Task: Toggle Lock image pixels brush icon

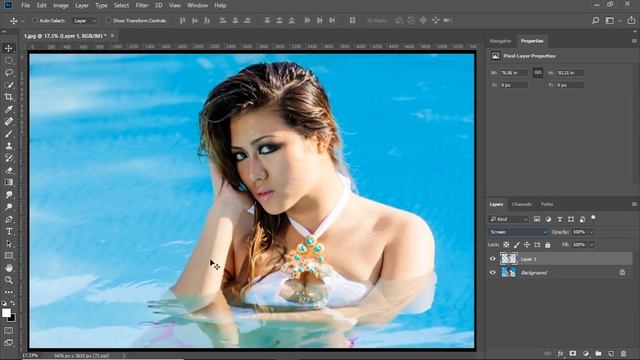Action: point(517,244)
